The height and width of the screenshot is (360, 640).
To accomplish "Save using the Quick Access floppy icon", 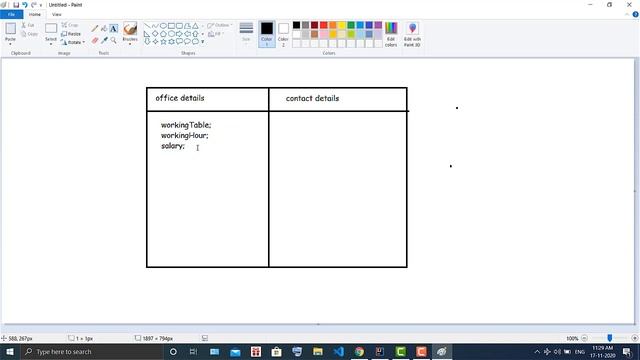I will (x=16, y=5).
